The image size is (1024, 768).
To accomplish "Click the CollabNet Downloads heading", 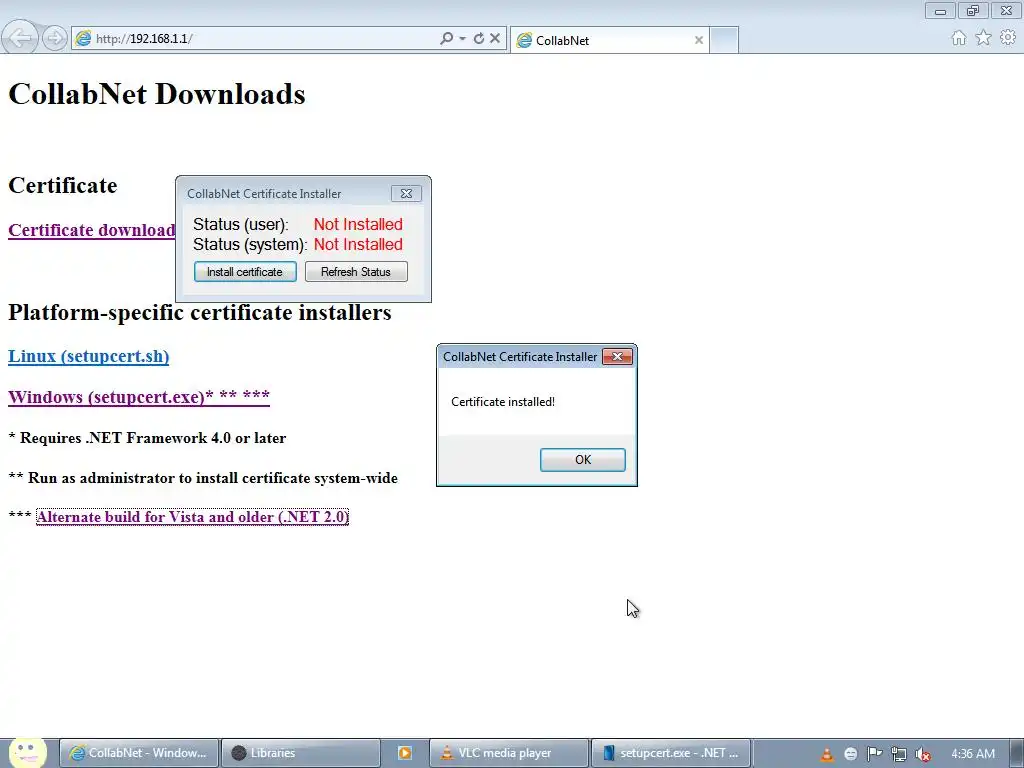I will pyautogui.click(x=157, y=94).
